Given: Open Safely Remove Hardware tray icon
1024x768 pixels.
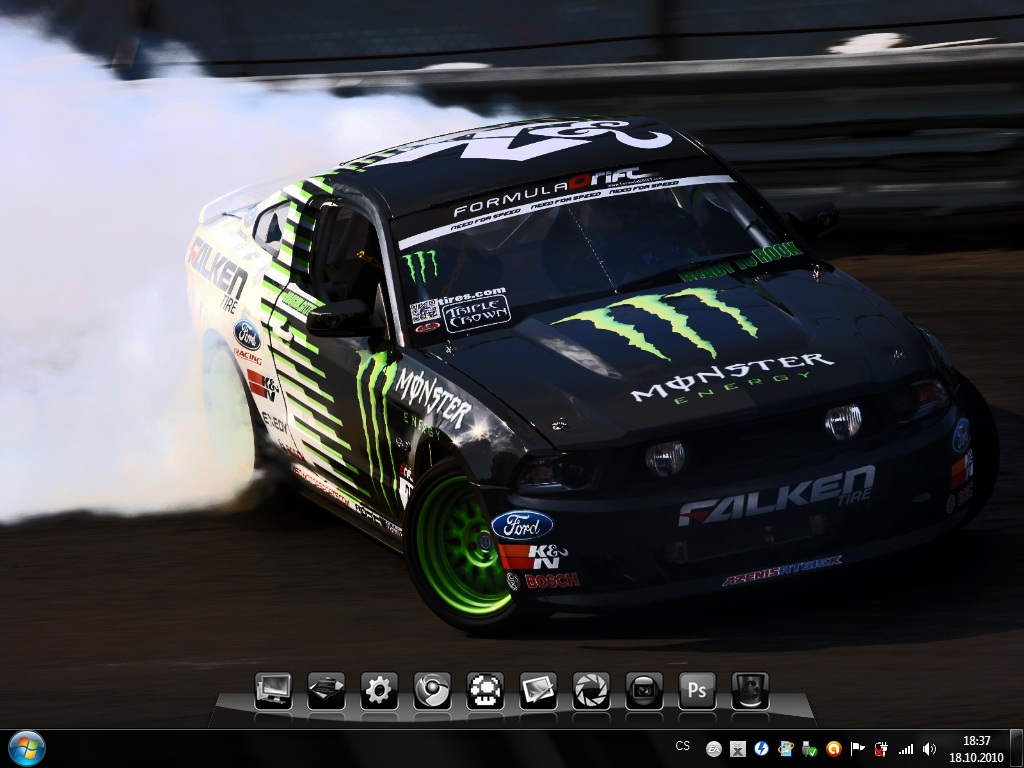Looking at the screenshot, I should pos(810,749).
